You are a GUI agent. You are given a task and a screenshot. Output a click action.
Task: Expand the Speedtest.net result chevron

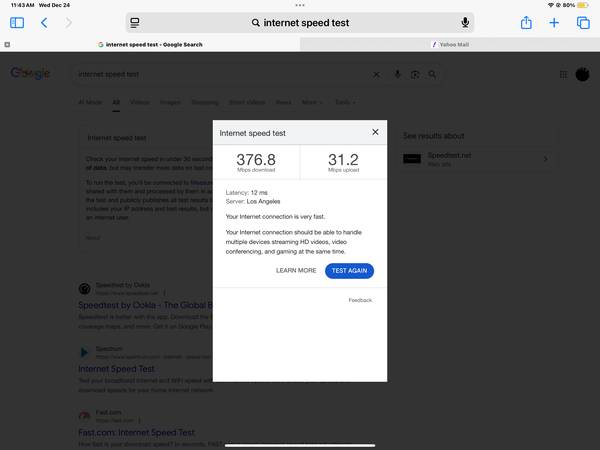click(545, 159)
